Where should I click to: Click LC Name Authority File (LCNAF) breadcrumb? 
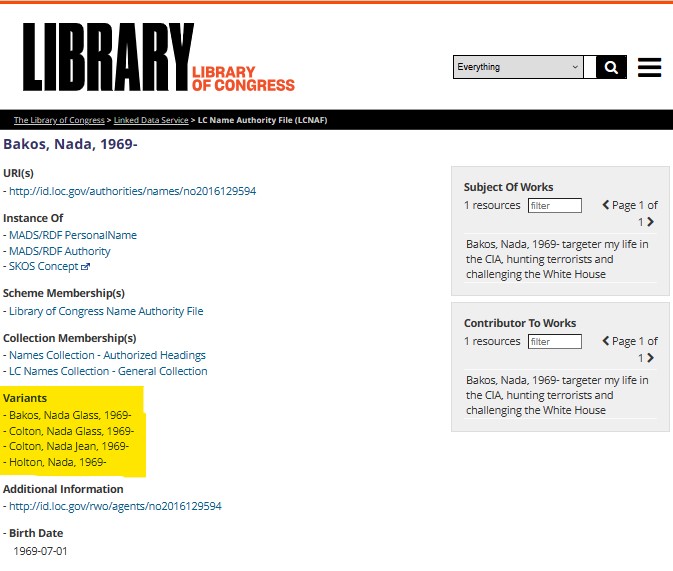[x=262, y=120]
